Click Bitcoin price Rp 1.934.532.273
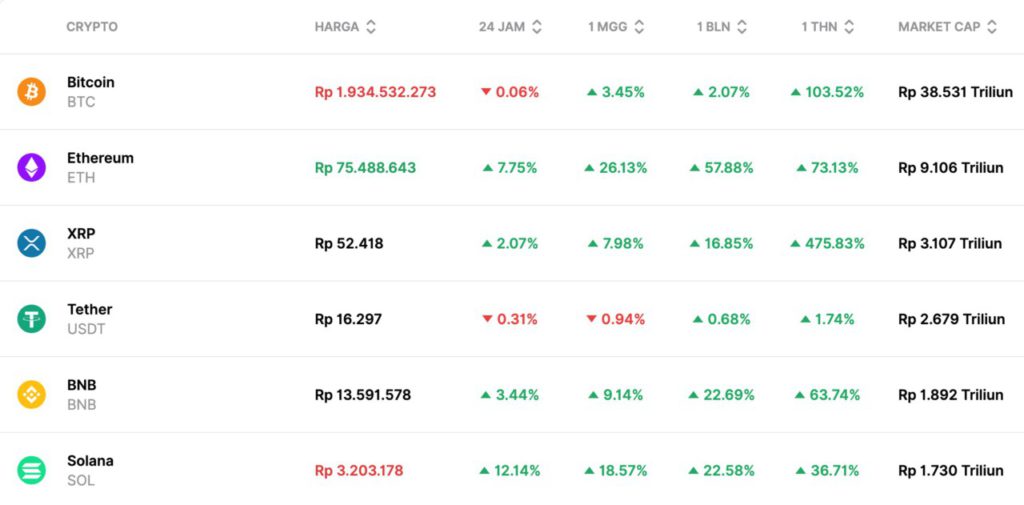The width and height of the screenshot is (1024, 505). [375, 92]
